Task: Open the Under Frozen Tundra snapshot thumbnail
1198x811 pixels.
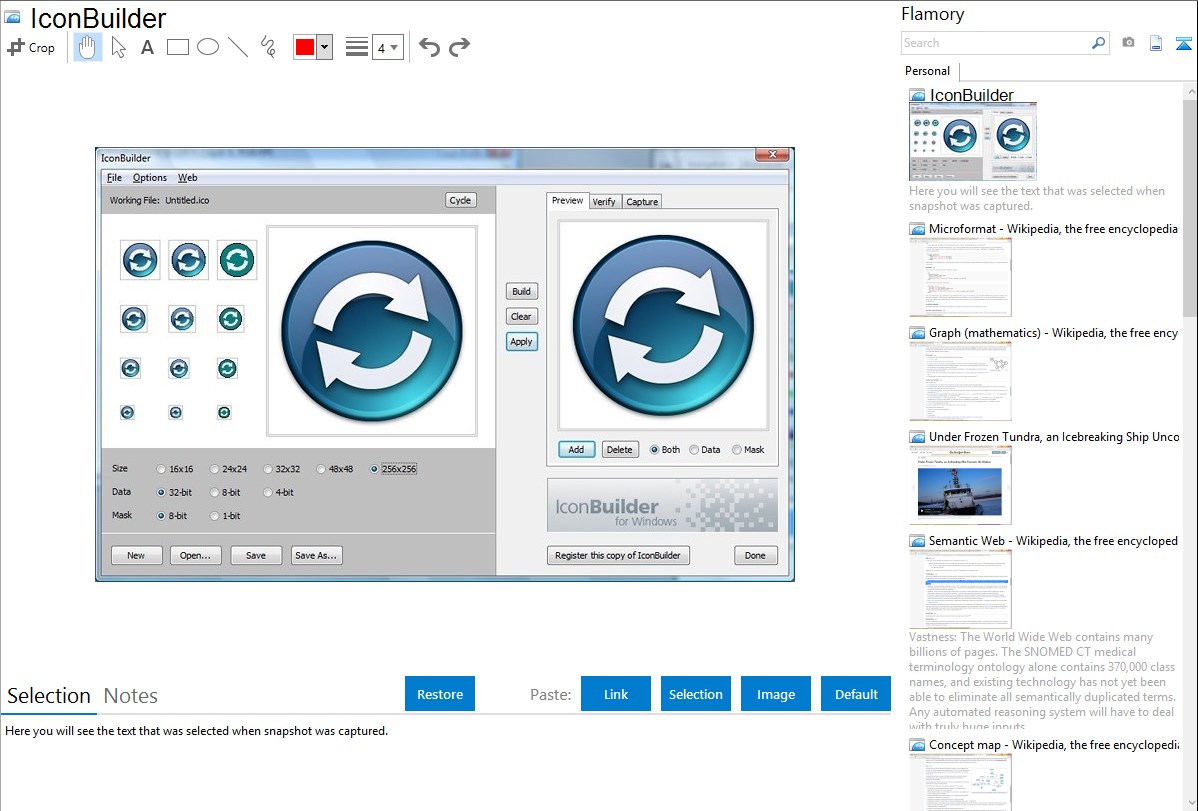Action: [960, 485]
